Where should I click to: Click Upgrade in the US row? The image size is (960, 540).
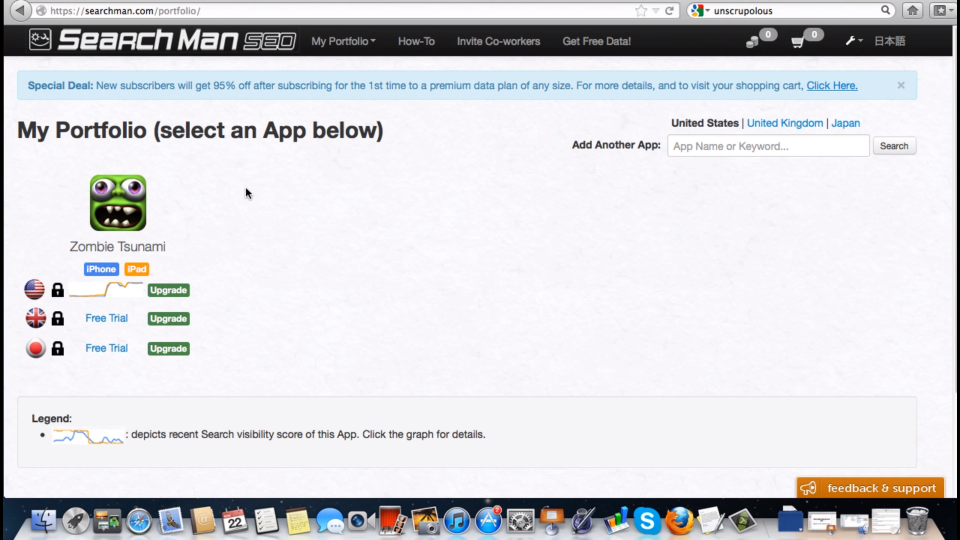(x=168, y=290)
